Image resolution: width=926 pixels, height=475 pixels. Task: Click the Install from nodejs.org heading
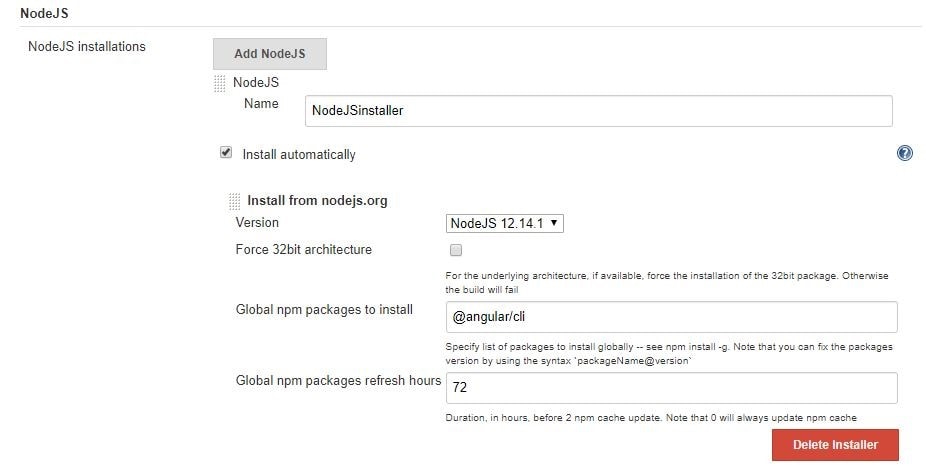[x=317, y=201]
